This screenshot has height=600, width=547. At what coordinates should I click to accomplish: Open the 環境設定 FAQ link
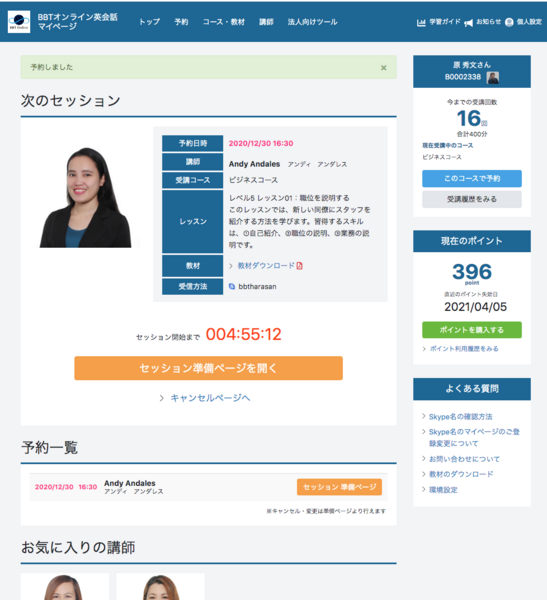[443, 490]
